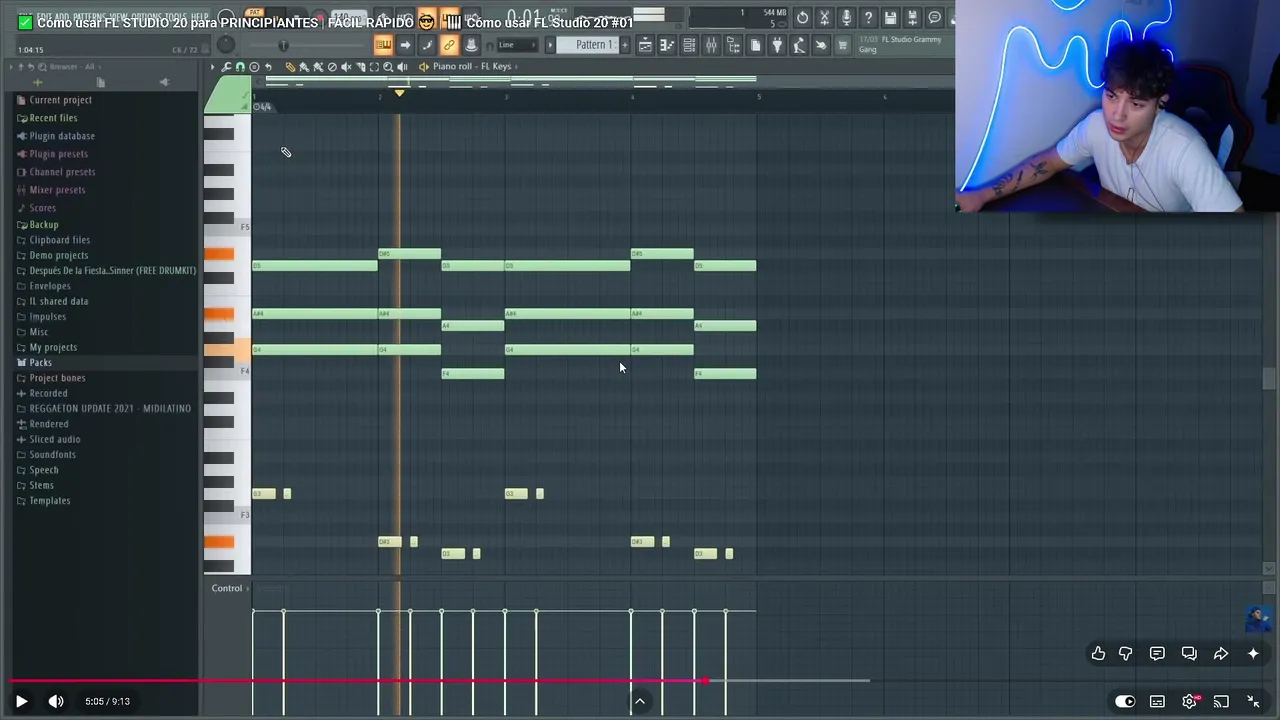Toggle YouTube autoplay switch
The height and width of the screenshot is (720, 1280).
click(x=1125, y=701)
